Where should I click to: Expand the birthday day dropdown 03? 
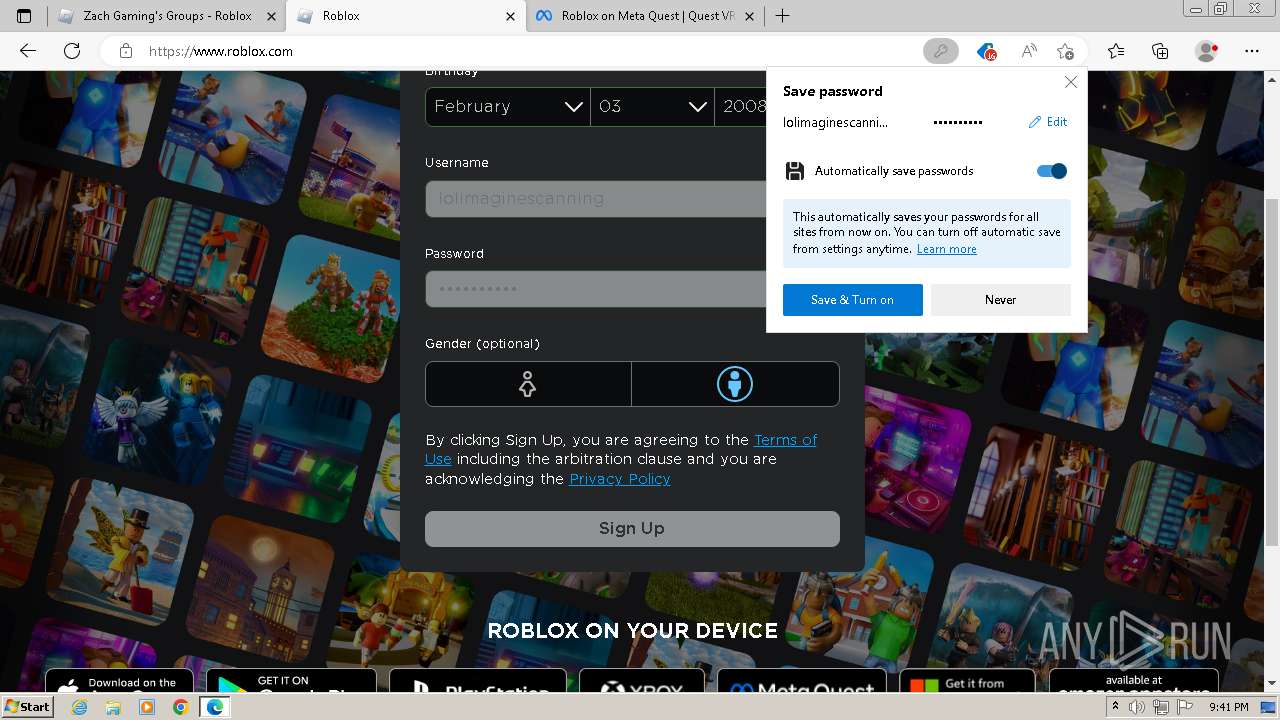pyautogui.click(x=652, y=107)
